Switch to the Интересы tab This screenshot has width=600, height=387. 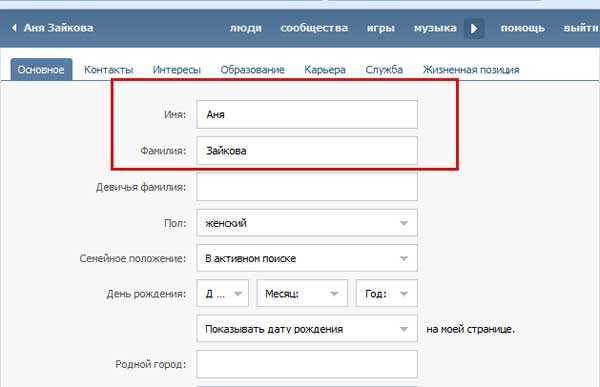tap(177, 70)
